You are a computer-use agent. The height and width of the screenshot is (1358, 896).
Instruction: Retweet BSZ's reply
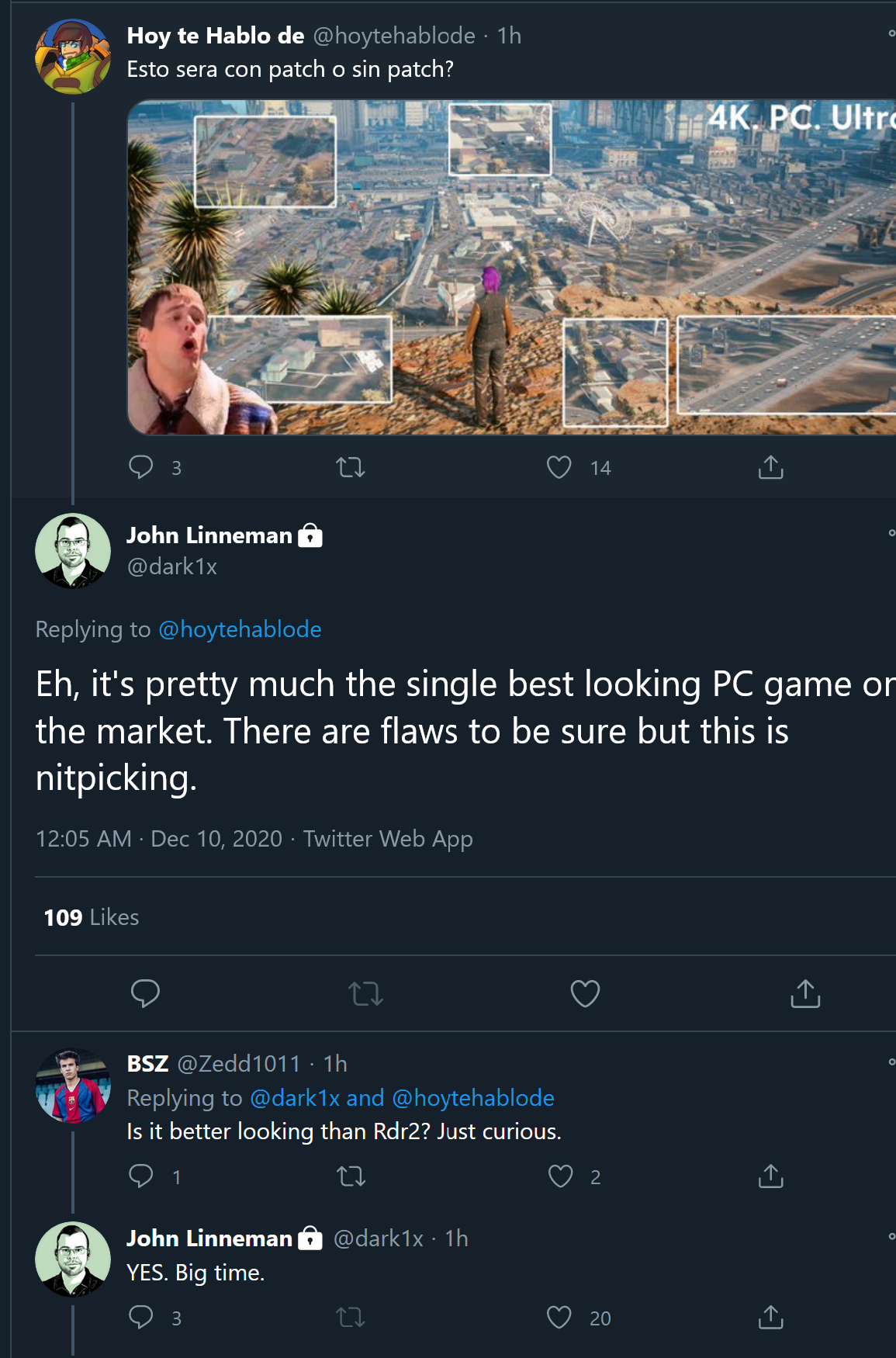[x=351, y=1176]
